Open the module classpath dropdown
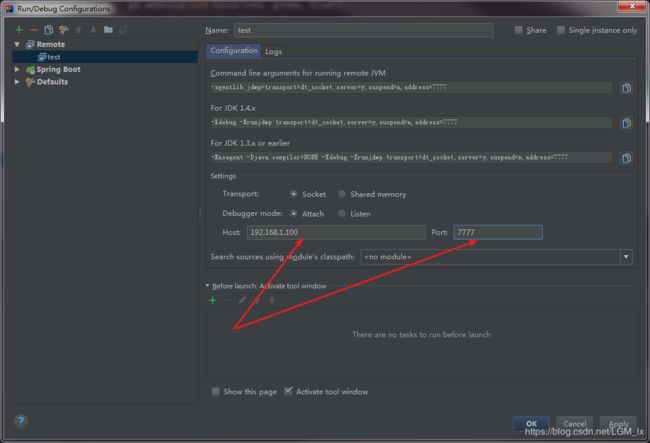 point(626,257)
